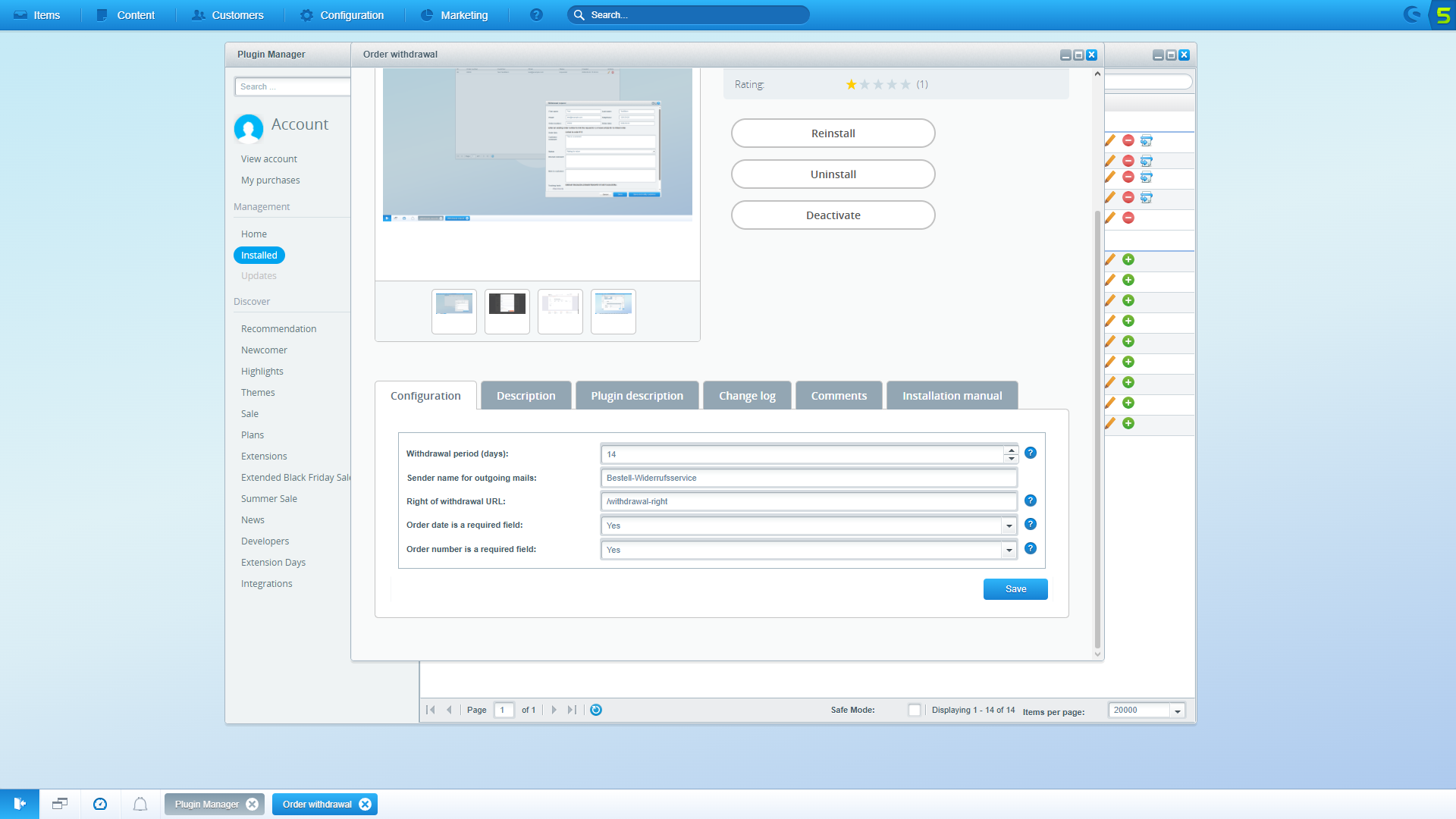
Task: Open My purchases link
Action: [271, 180]
